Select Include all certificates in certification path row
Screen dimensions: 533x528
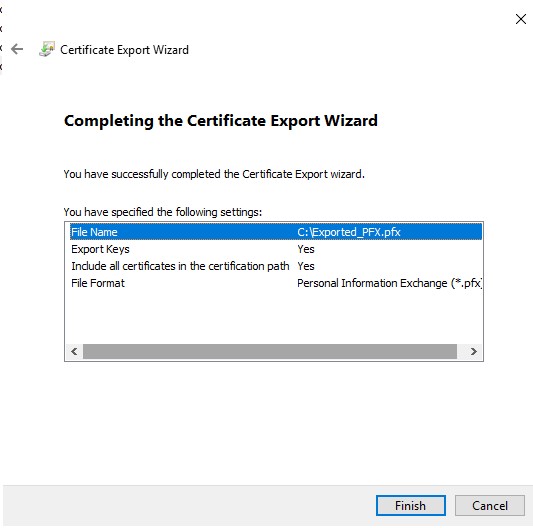coord(276,266)
